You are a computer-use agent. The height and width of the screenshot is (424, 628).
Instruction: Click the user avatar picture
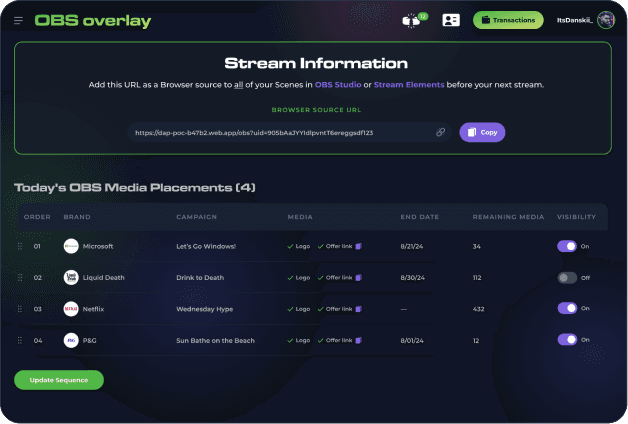click(606, 20)
